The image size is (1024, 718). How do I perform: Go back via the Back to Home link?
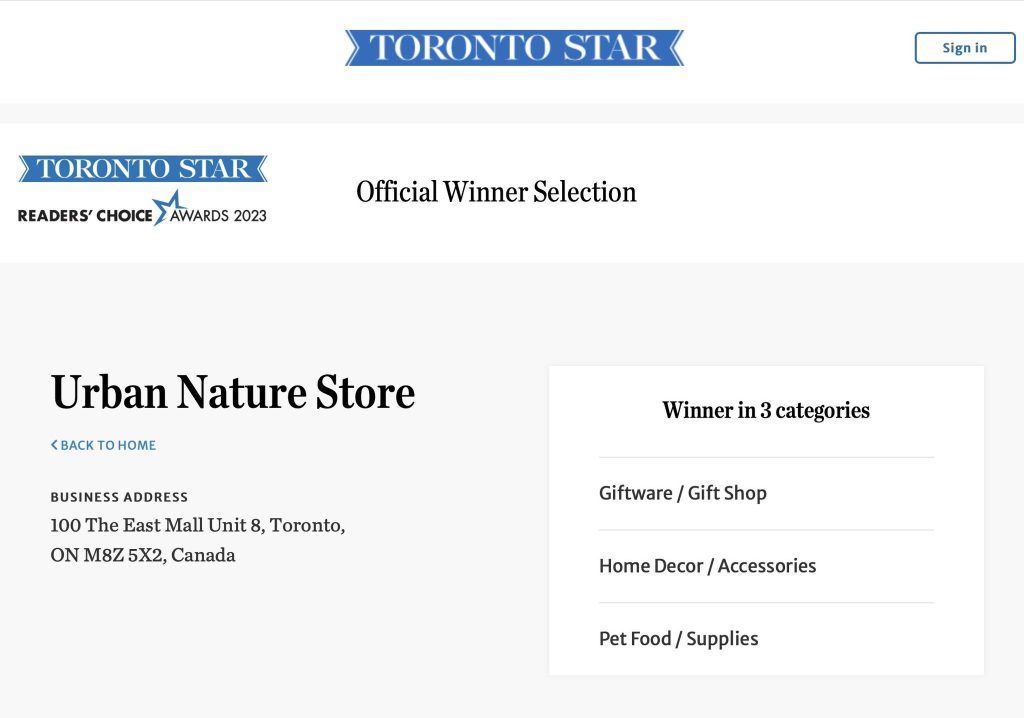(x=103, y=445)
